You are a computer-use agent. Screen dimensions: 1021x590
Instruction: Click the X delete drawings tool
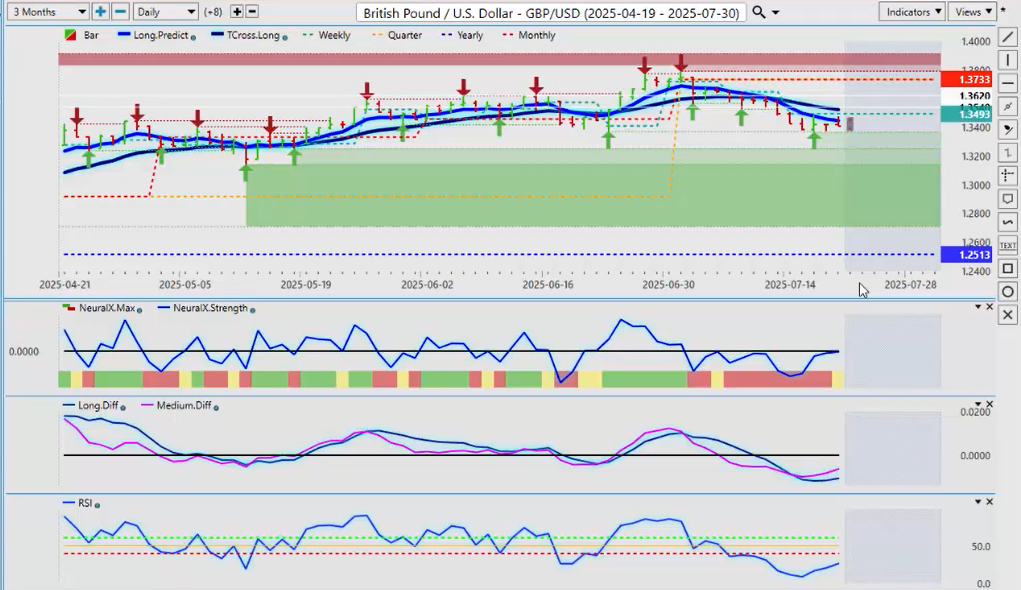point(1008,315)
